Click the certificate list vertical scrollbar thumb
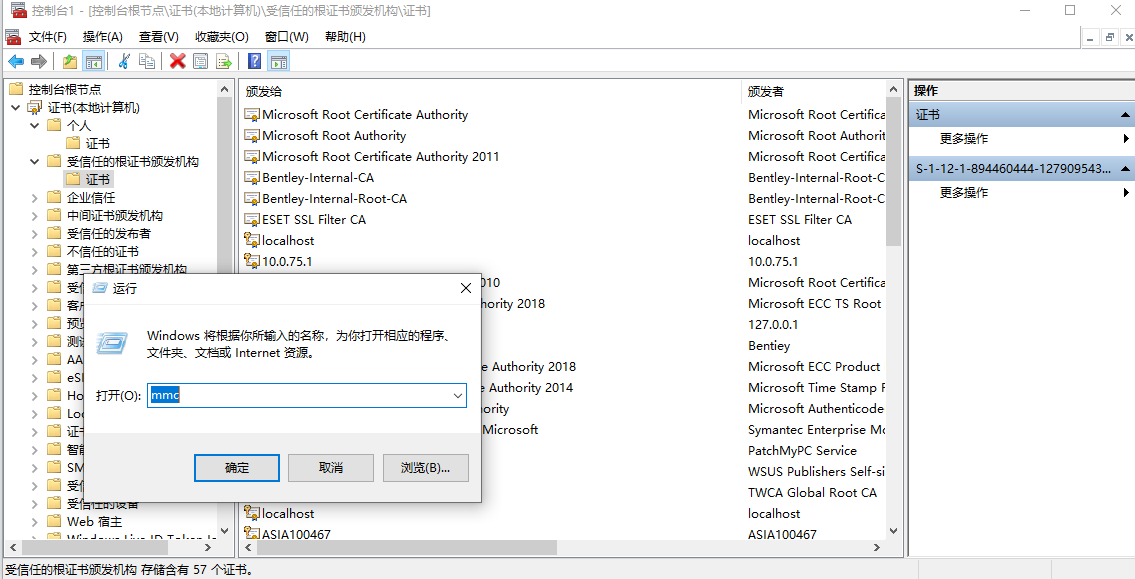1135x579 pixels. click(x=894, y=174)
